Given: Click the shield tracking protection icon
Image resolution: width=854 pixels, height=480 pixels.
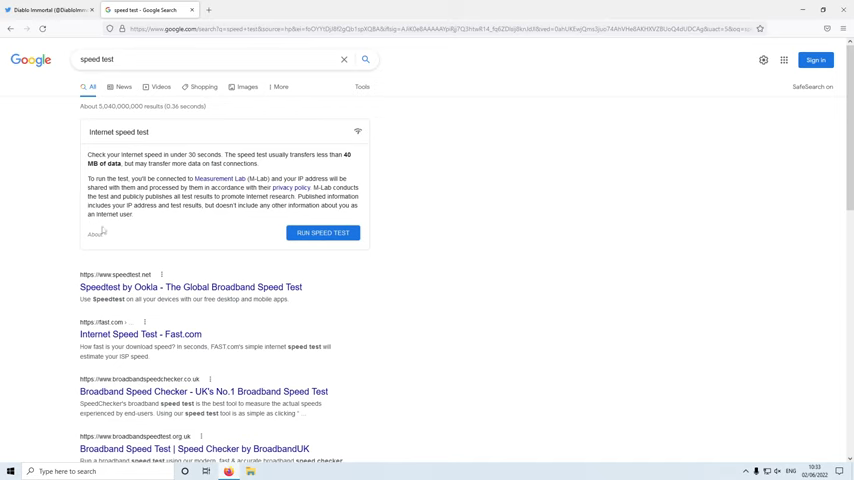Looking at the screenshot, I should point(110,29).
